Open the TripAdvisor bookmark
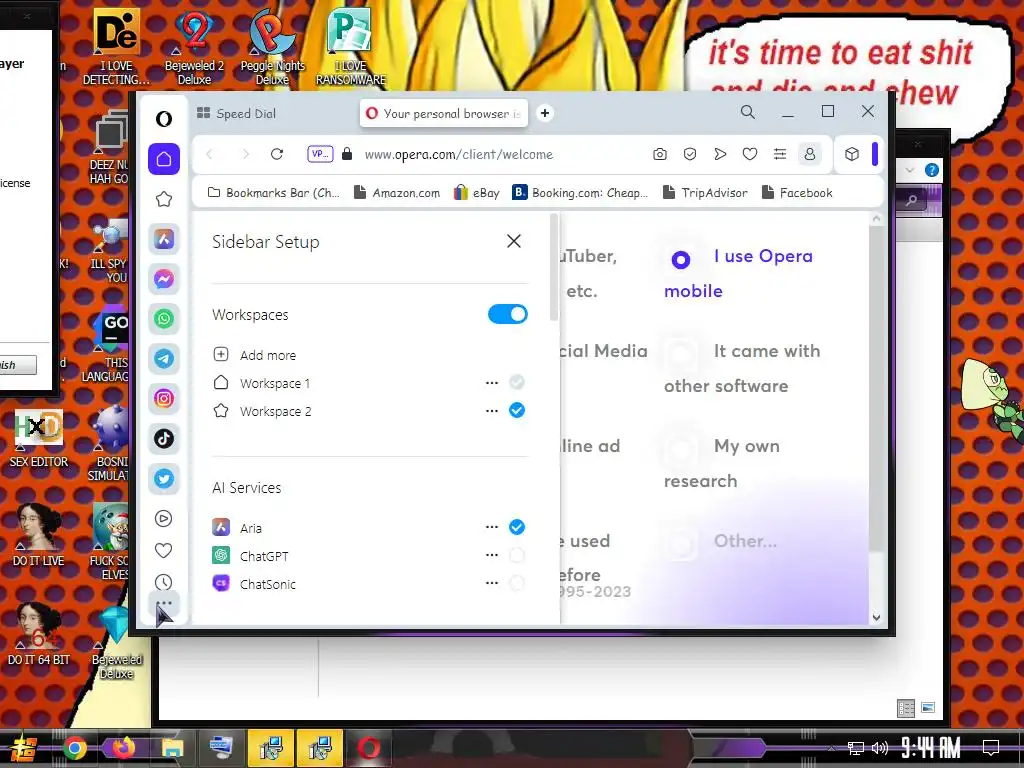The width and height of the screenshot is (1024, 768). tap(705, 193)
